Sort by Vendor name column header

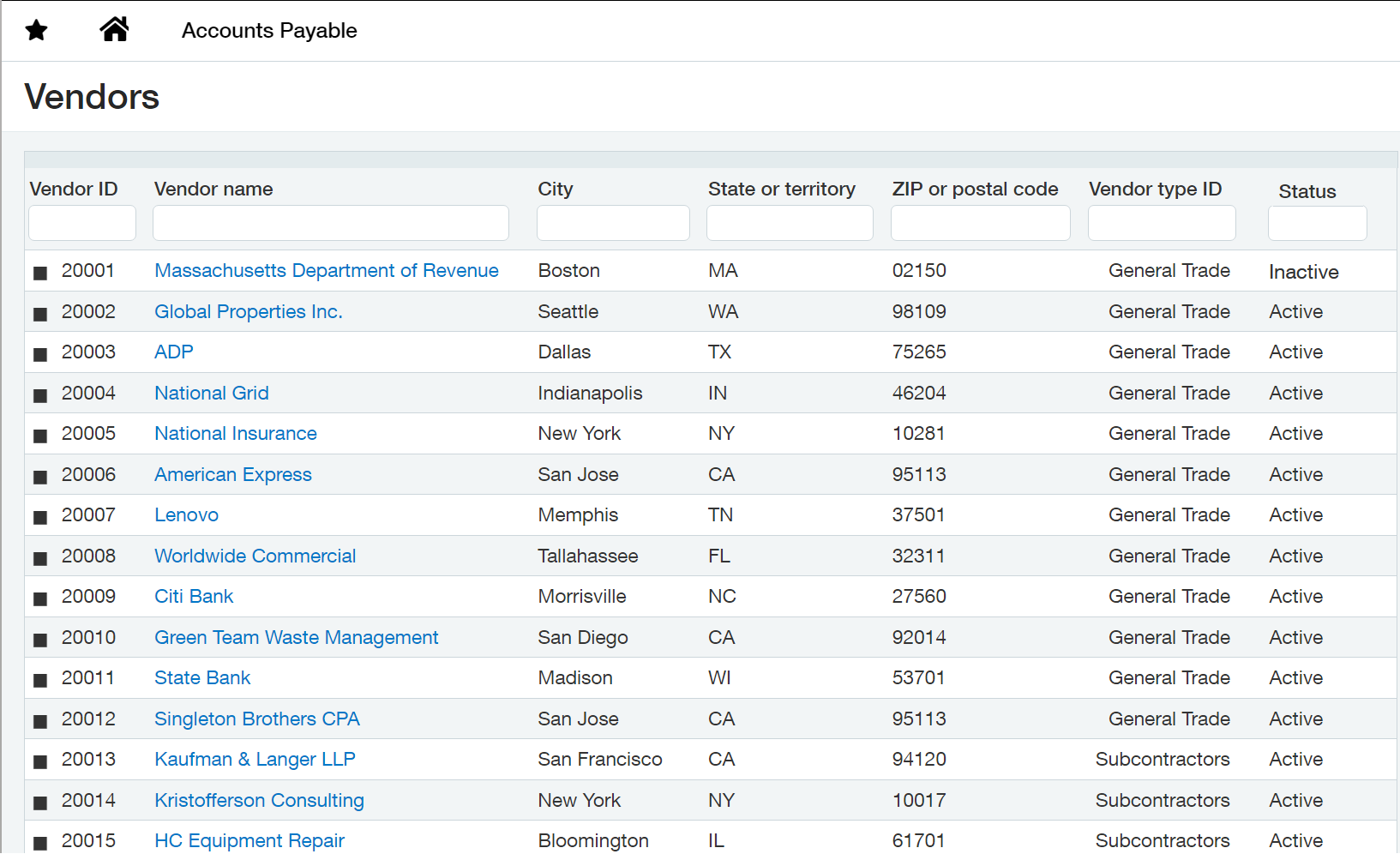213,189
